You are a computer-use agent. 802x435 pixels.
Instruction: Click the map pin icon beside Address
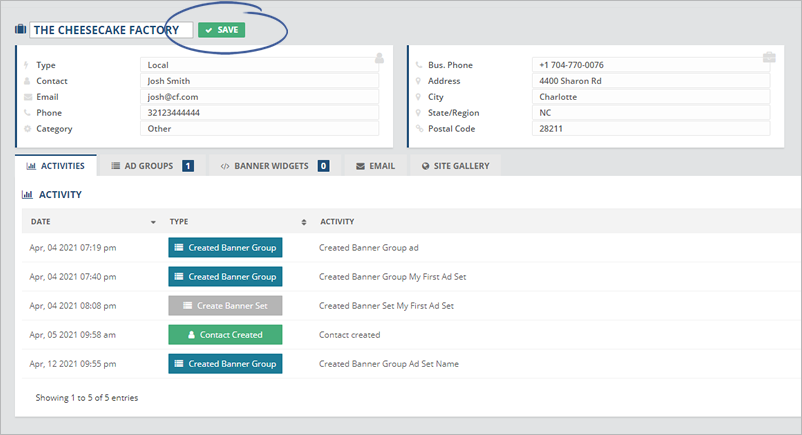click(x=419, y=81)
